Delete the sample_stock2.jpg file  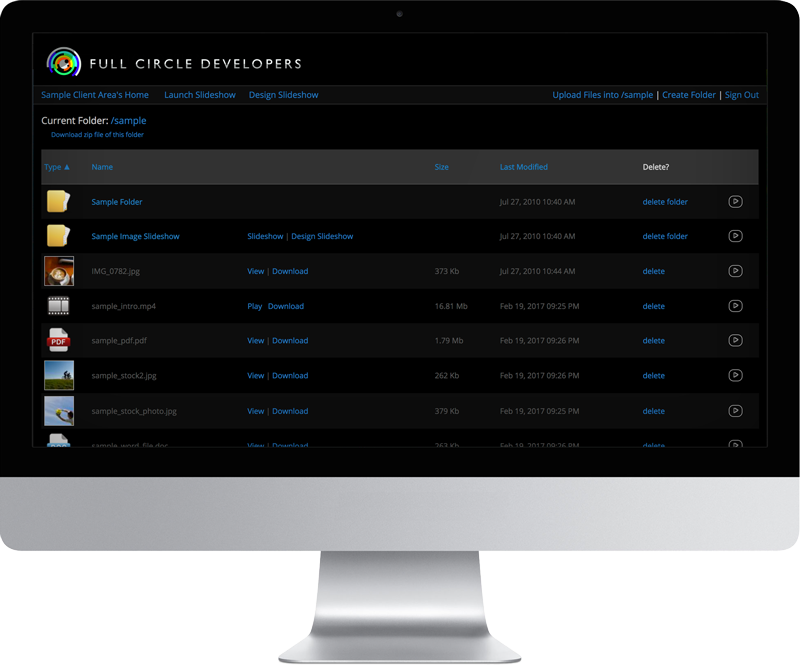(x=654, y=376)
